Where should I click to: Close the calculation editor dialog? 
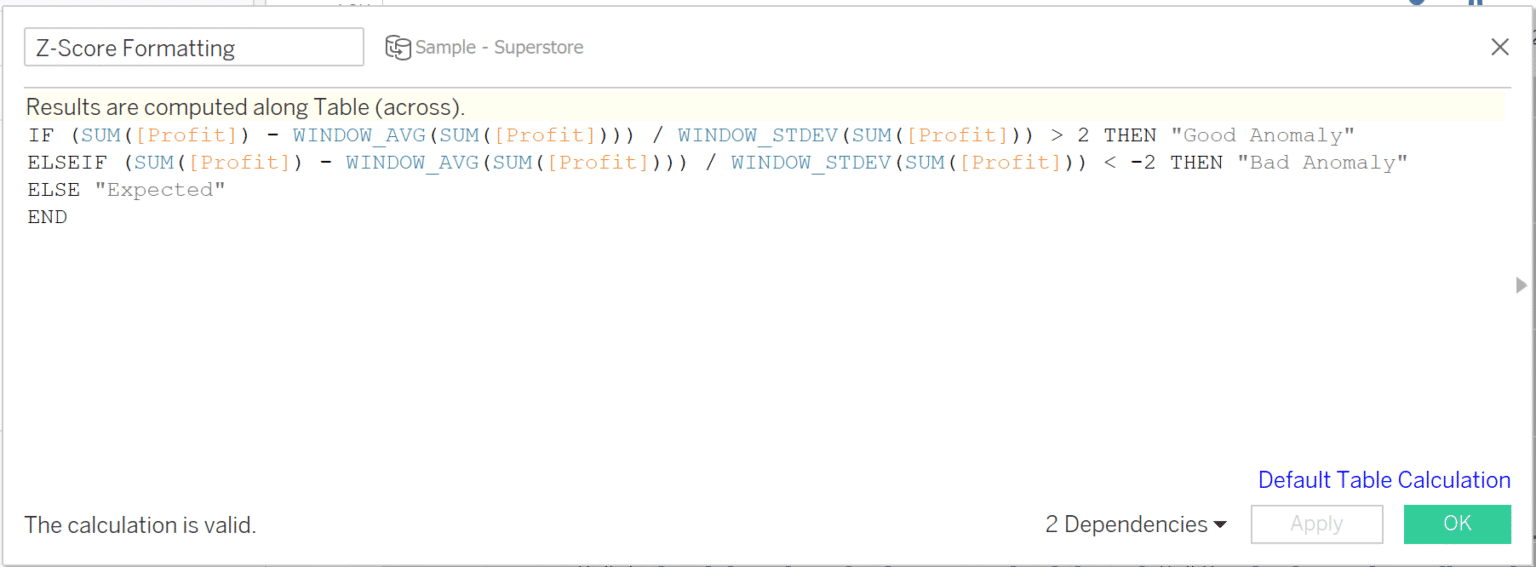1499,47
